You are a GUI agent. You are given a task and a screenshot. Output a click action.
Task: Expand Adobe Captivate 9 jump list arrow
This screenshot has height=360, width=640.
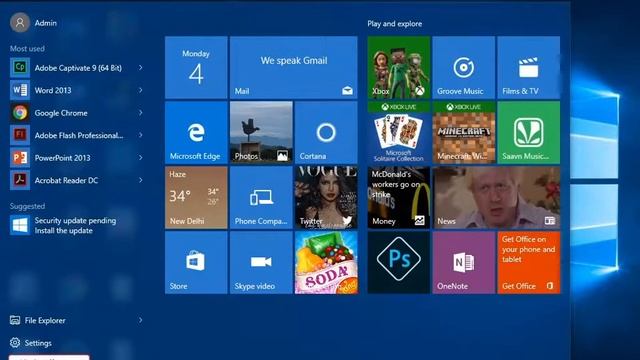coord(140,67)
